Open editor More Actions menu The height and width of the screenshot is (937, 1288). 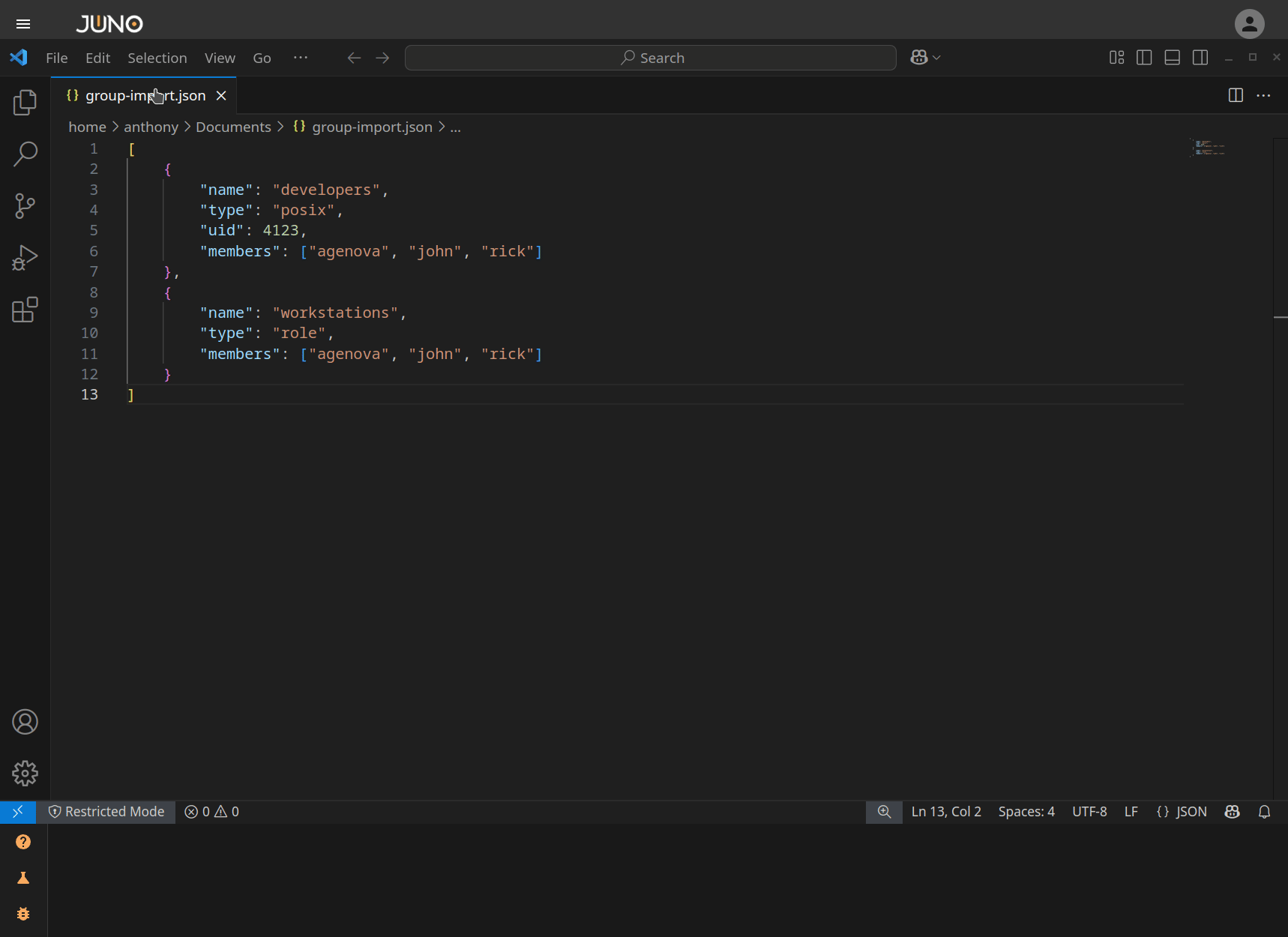point(1263,95)
